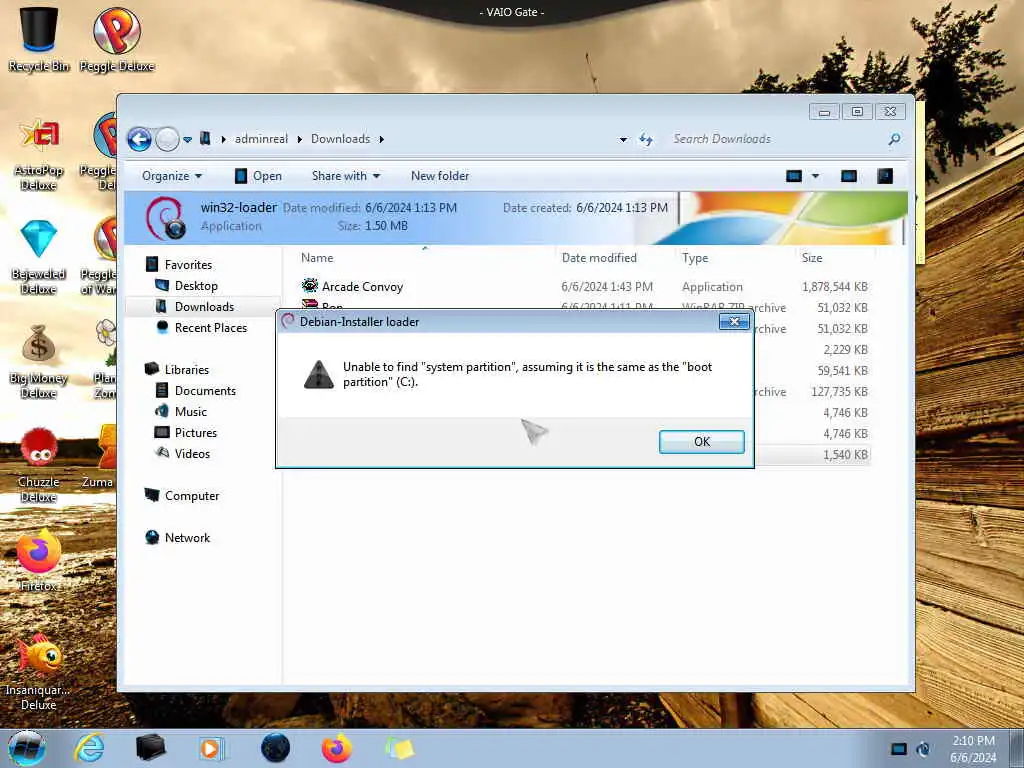
Task: Click the Explorer Back arrow button
Action: click(x=139, y=139)
